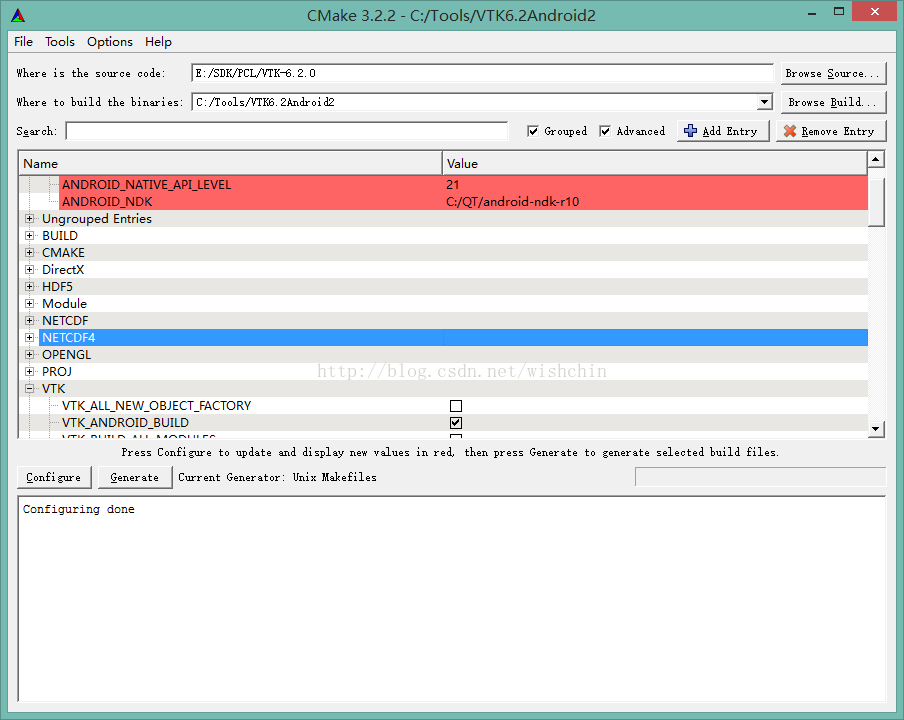Click the vertical scrollbar thumb of cache list
The image size is (904, 720).
(x=876, y=202)
